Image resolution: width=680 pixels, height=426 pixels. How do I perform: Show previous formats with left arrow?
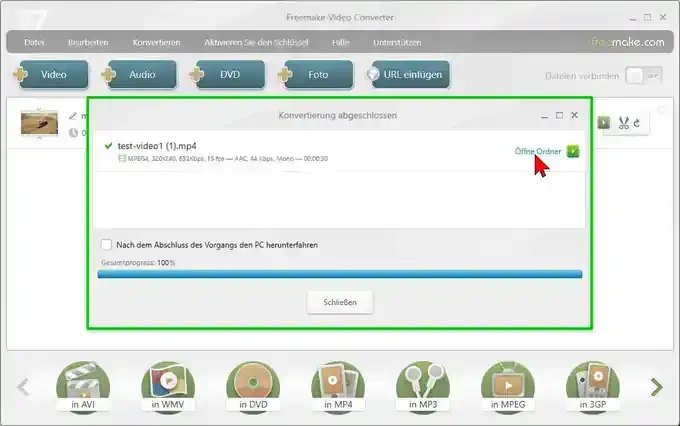(x=23, y=387)
